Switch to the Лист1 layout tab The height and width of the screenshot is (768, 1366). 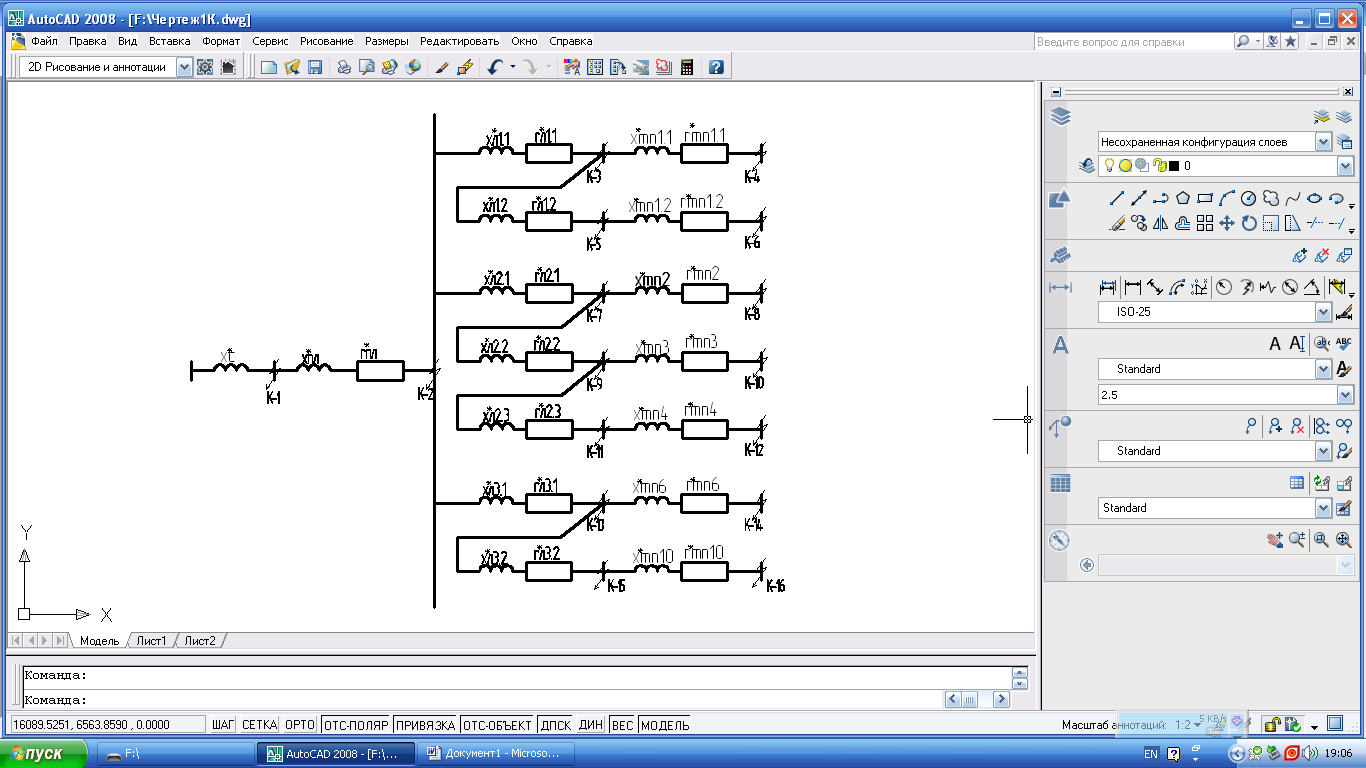tap(151, 641)
